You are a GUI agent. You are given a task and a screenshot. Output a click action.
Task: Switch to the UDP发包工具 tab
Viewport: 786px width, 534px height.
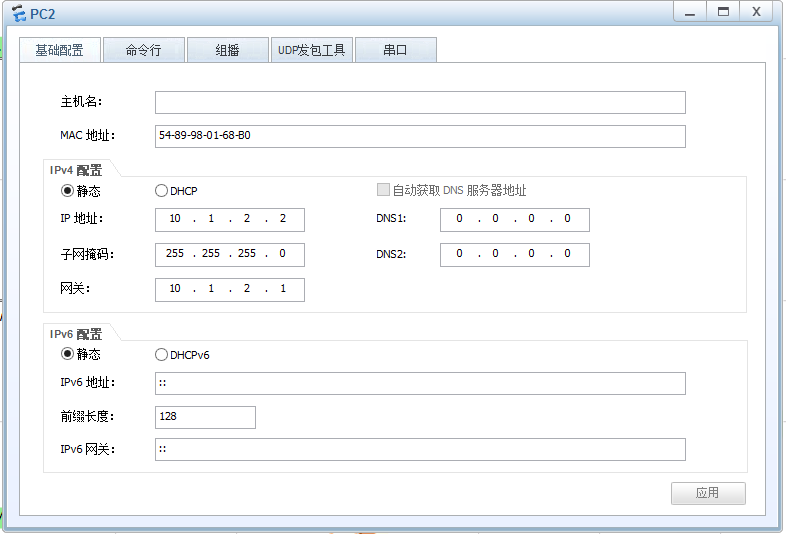point(312,50)
